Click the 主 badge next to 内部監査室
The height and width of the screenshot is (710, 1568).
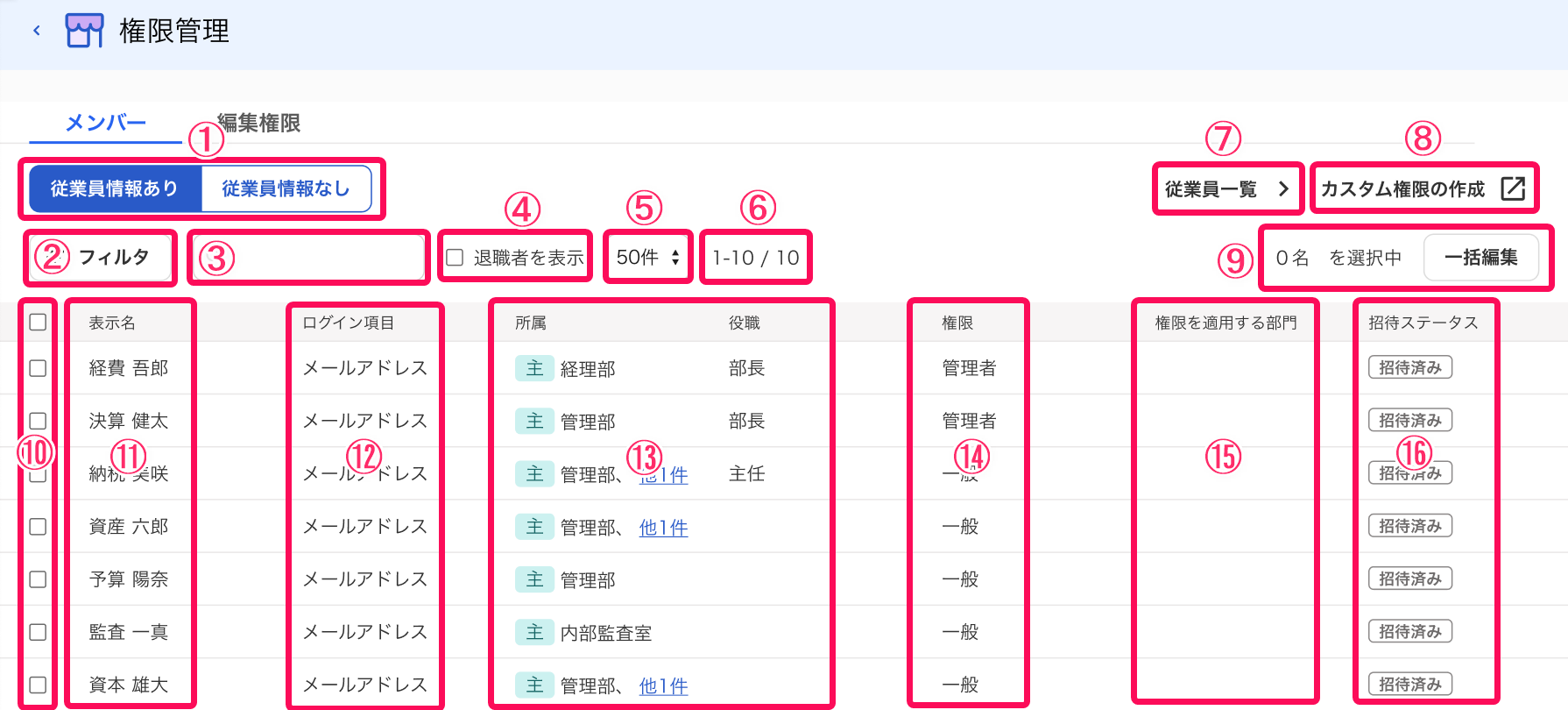tap(534, 632)
